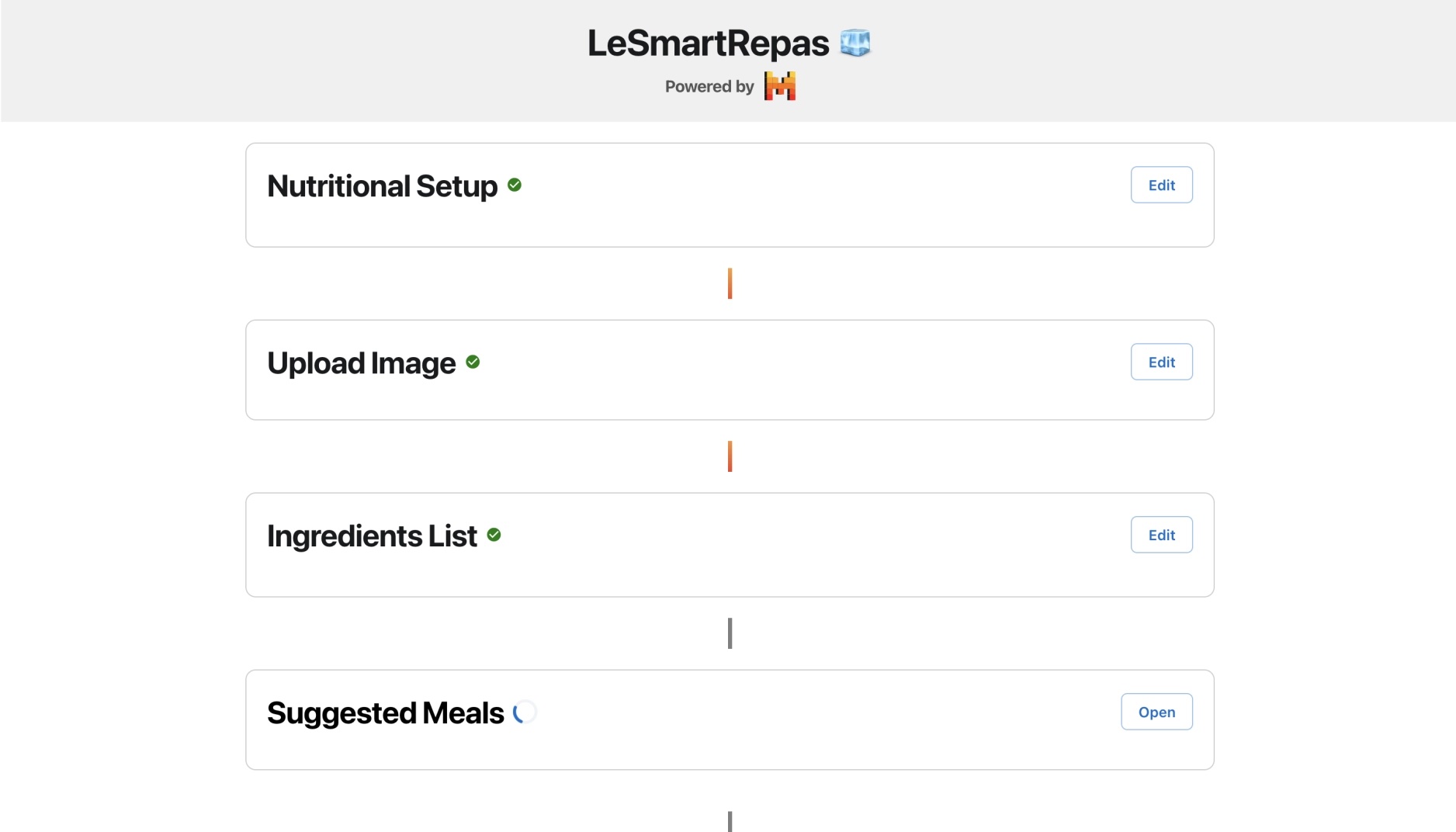Select the Upload Image heading

(x=361, y=363)
